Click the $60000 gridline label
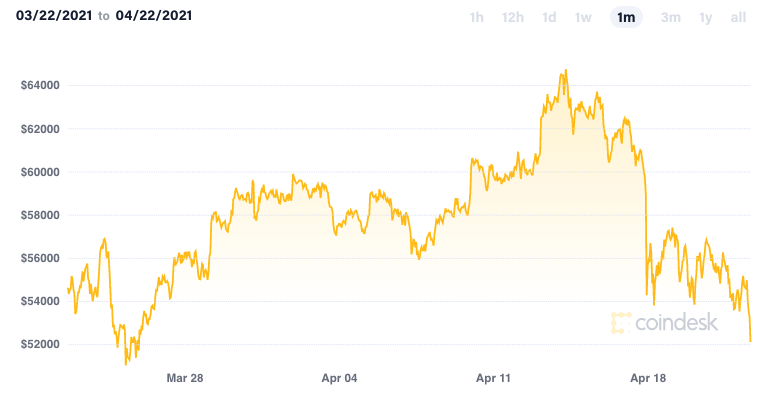 click(x=40, y=172)
